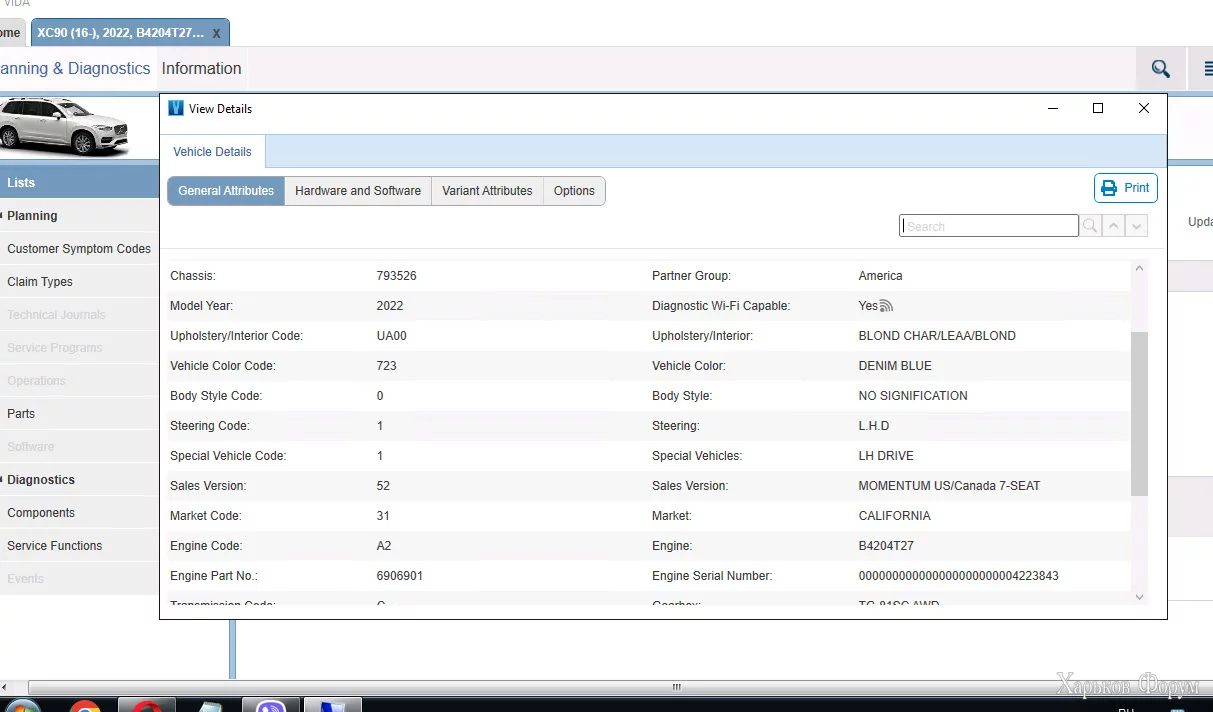
Task: Open Viber from the taskbar
Action: pyautogui.click(x=271, y=706)
